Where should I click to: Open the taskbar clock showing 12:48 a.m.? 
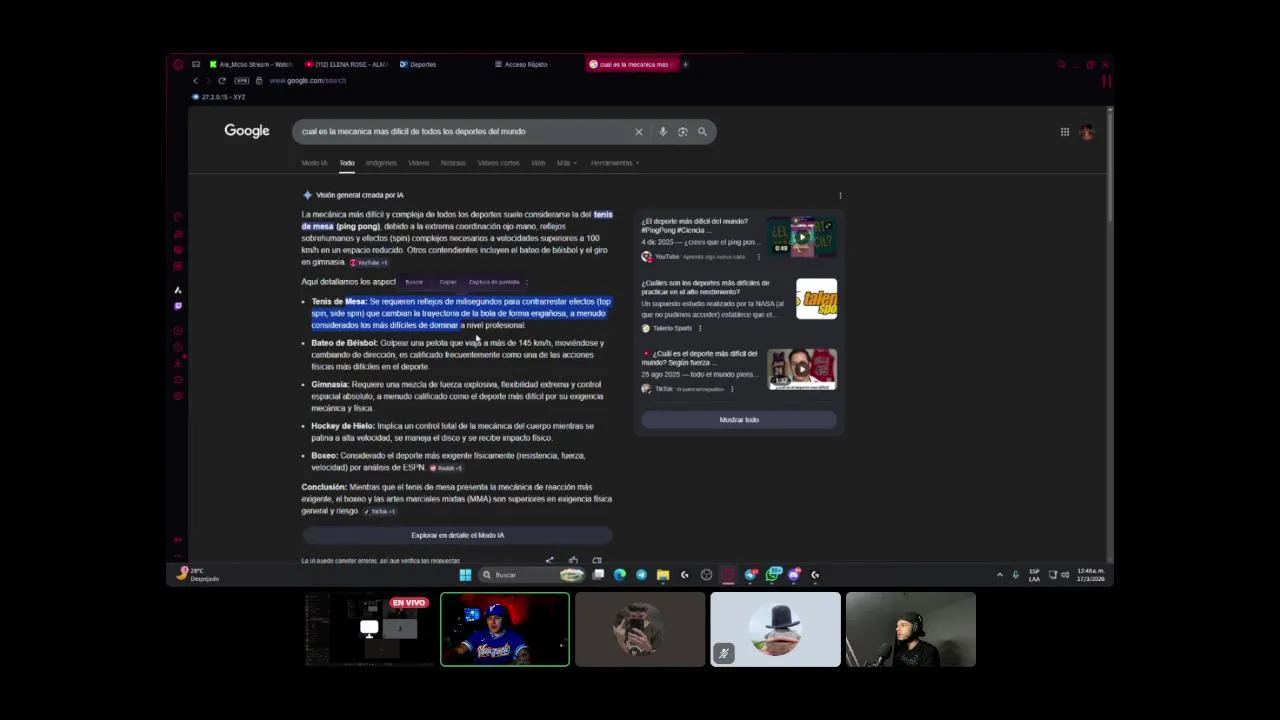[x=1091, y=574]
